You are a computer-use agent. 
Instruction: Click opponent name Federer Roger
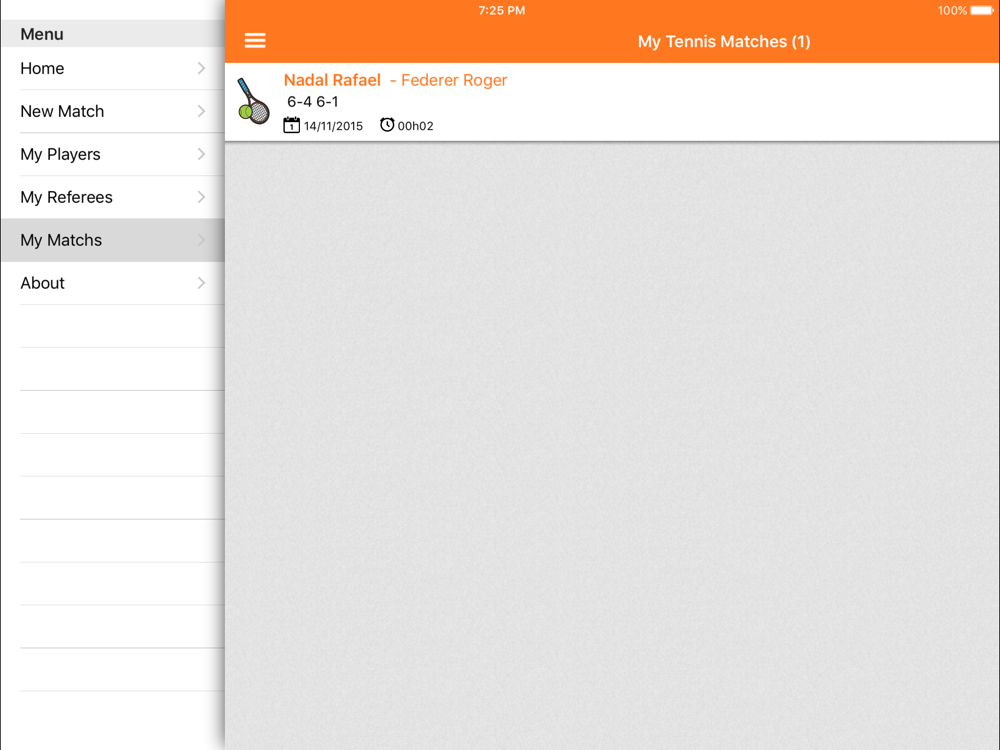[454, 80]
